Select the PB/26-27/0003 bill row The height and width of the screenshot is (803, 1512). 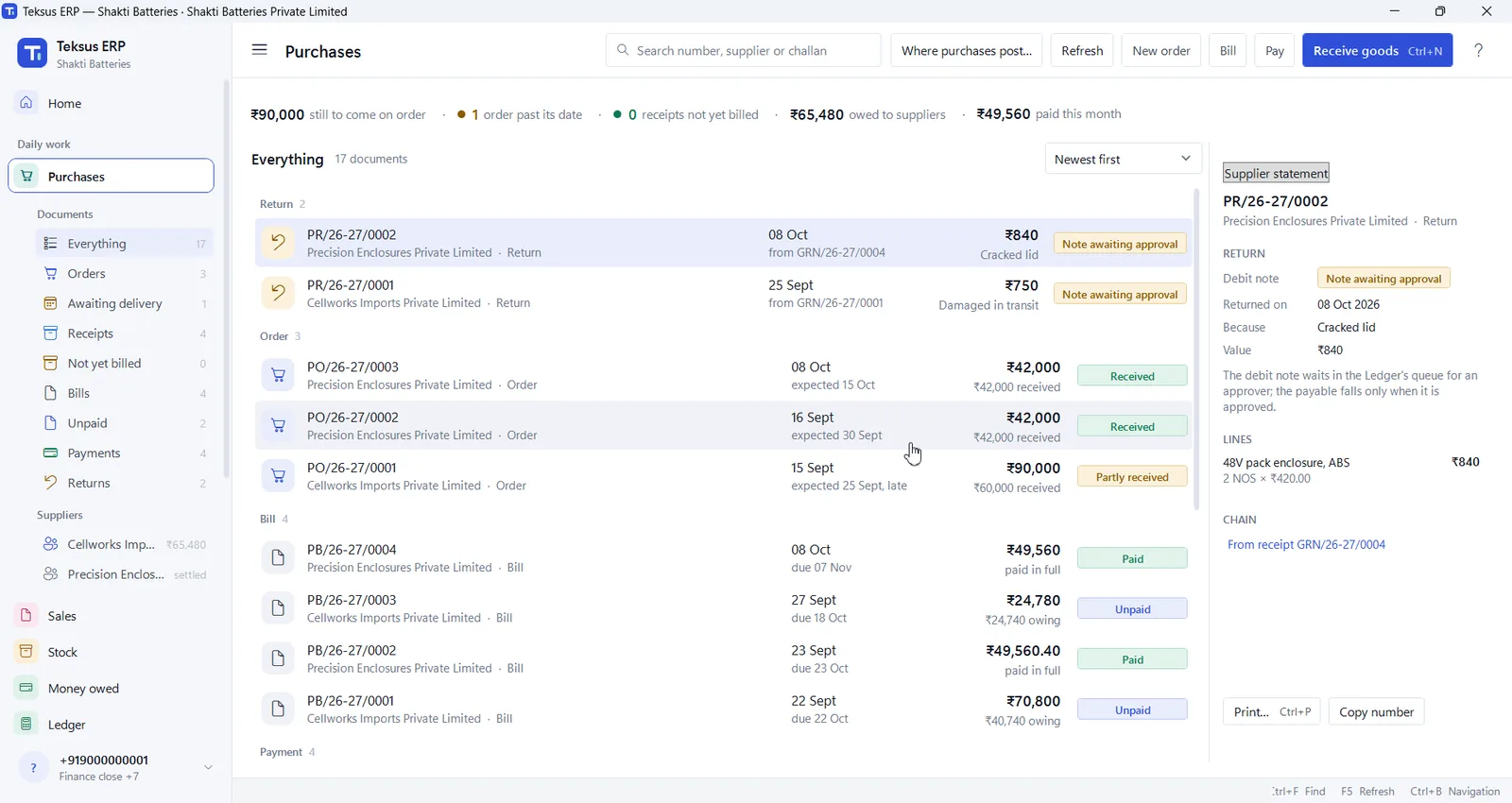pyautogui.click(x=723, y=608)
